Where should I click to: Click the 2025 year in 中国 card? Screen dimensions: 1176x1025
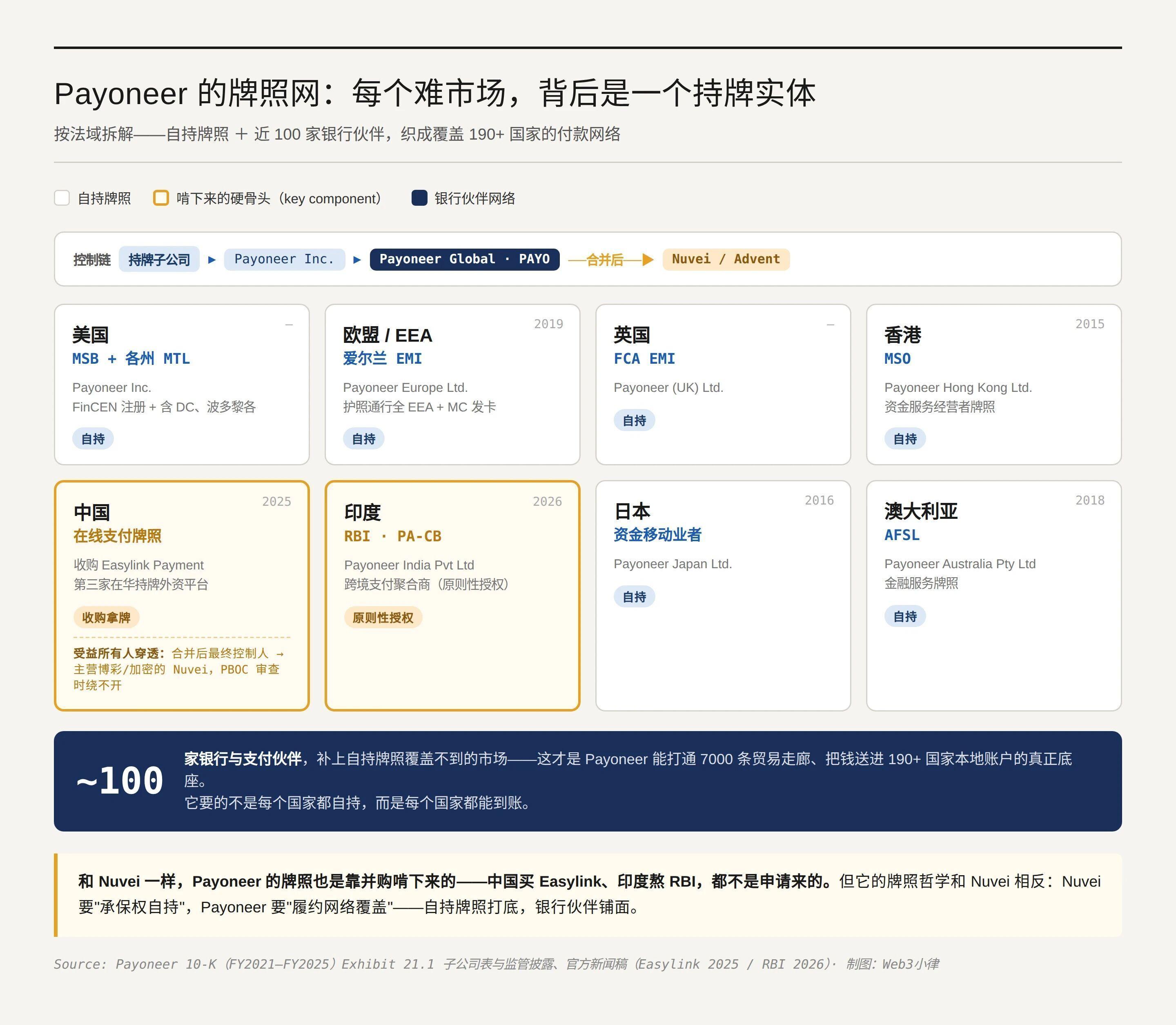(276, 501)
